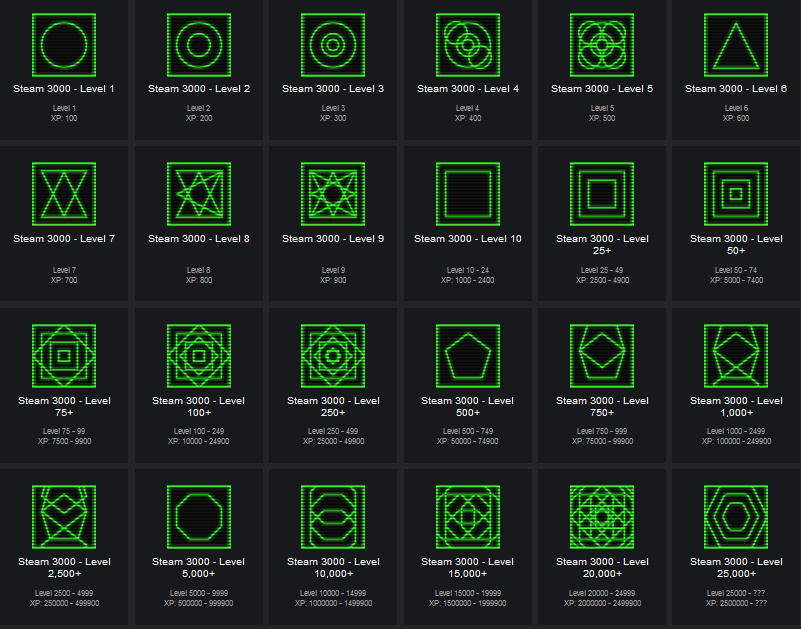Select the 'Steam 3000 - Level 500+' title

(x=468, y=406)
